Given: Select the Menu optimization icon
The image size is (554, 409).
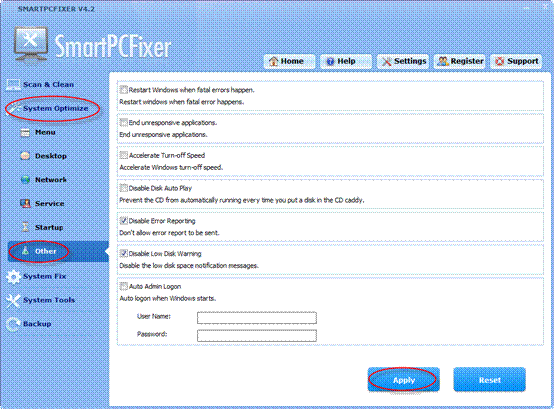Looking at the screenshot, I should [x=25, y=132].
